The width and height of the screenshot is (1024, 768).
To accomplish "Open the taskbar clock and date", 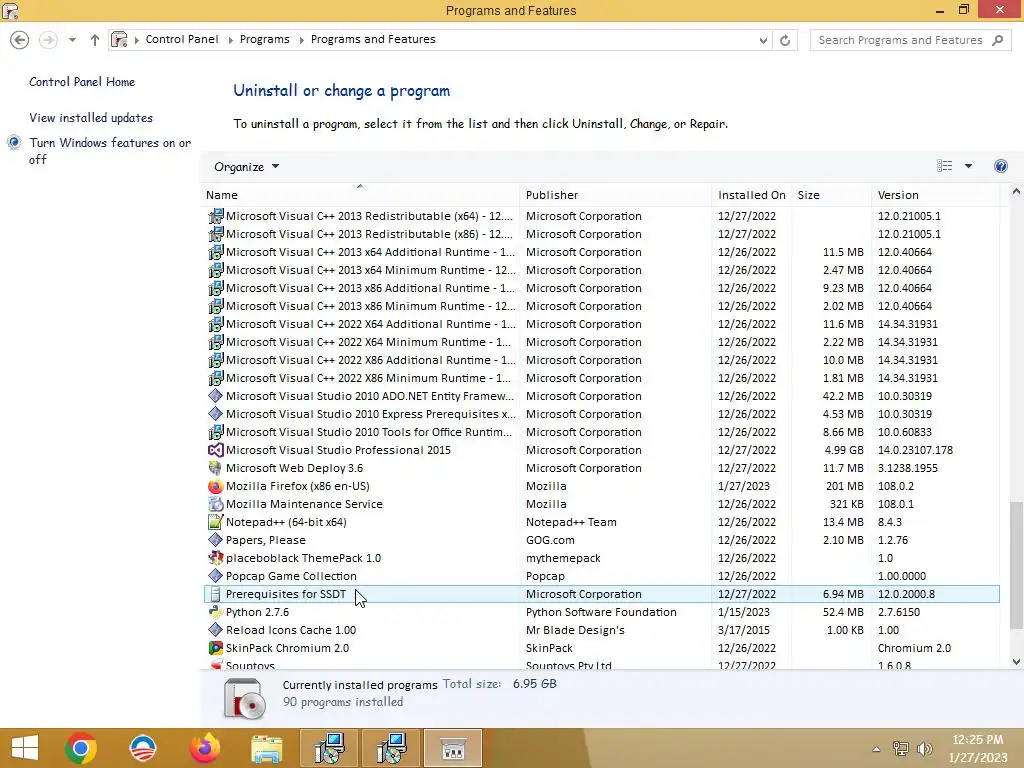I will pyautogui.click(x=978, y=748).
